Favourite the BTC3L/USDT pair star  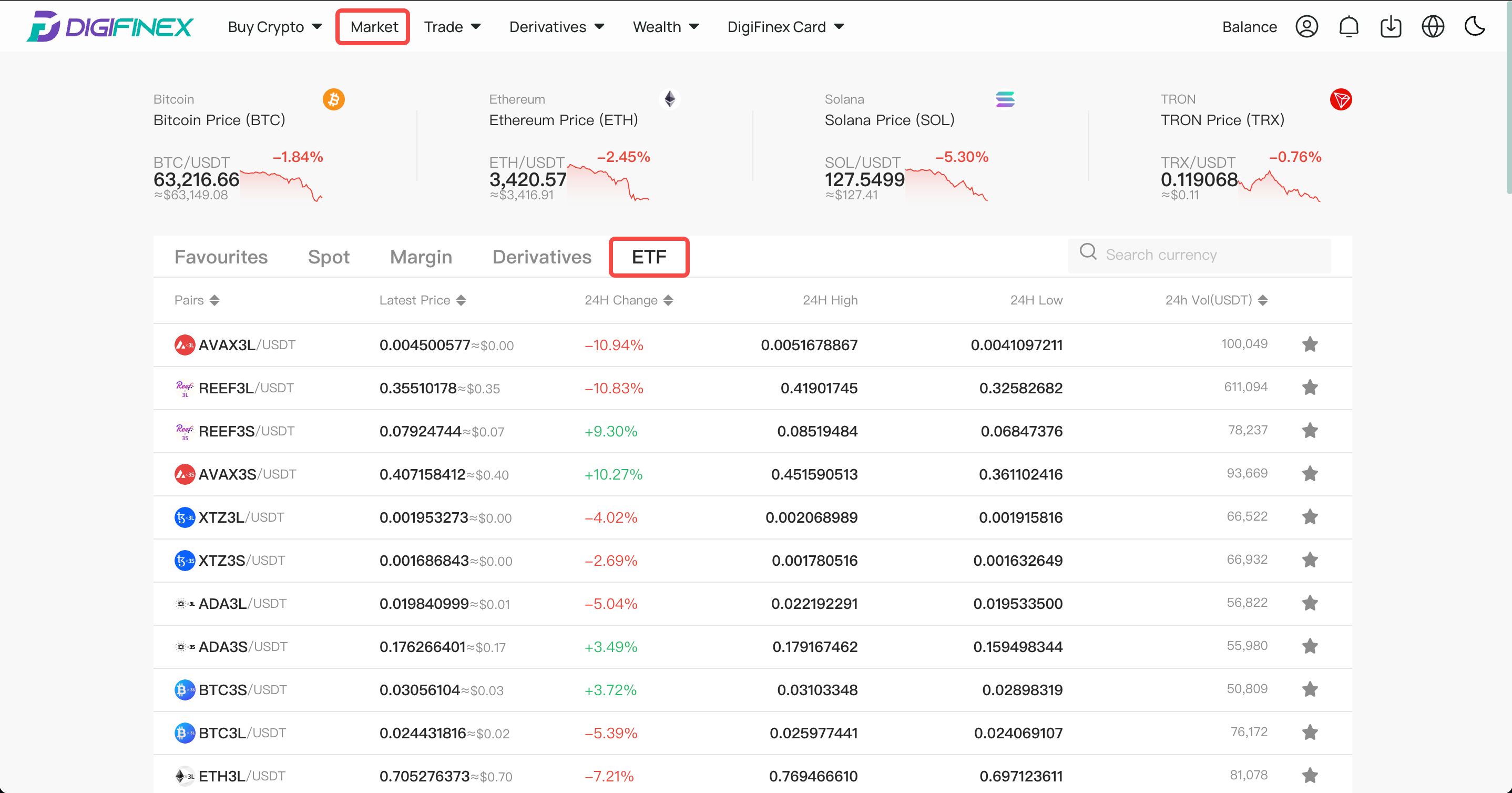[1310, 732]
